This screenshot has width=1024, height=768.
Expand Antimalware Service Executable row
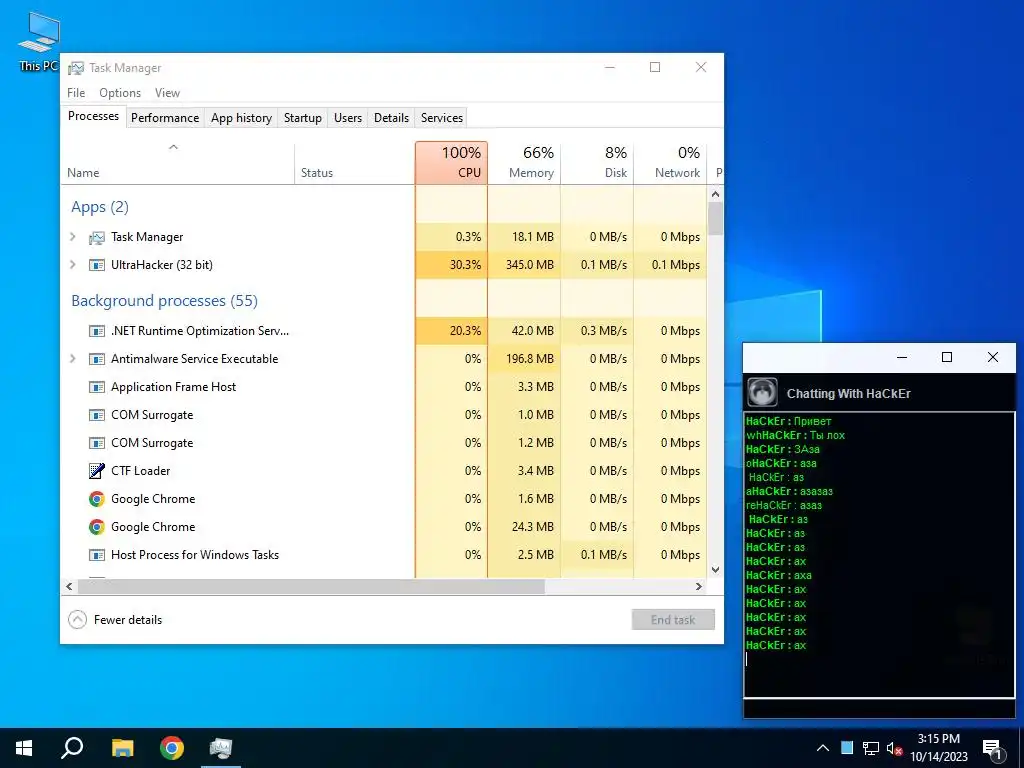coord(73,359)
